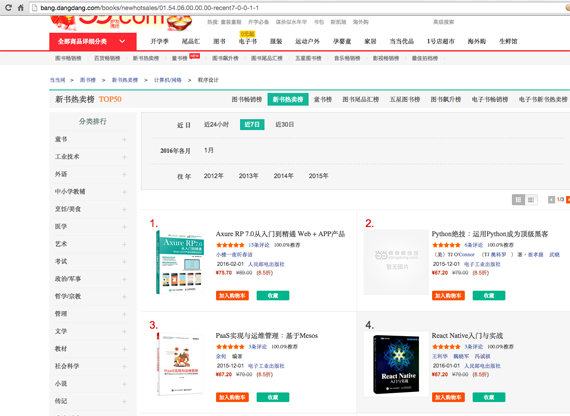Expand the 哲学/宗教 category plus icon
570x416 pixels.
124,297
